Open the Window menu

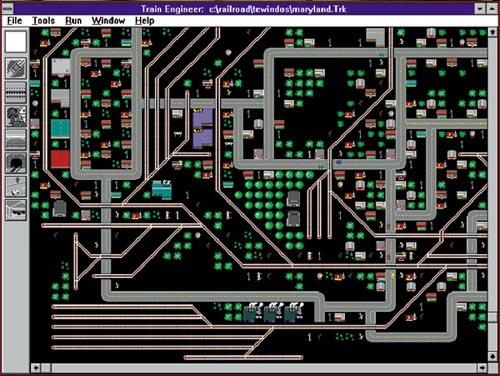pos(108,21)
